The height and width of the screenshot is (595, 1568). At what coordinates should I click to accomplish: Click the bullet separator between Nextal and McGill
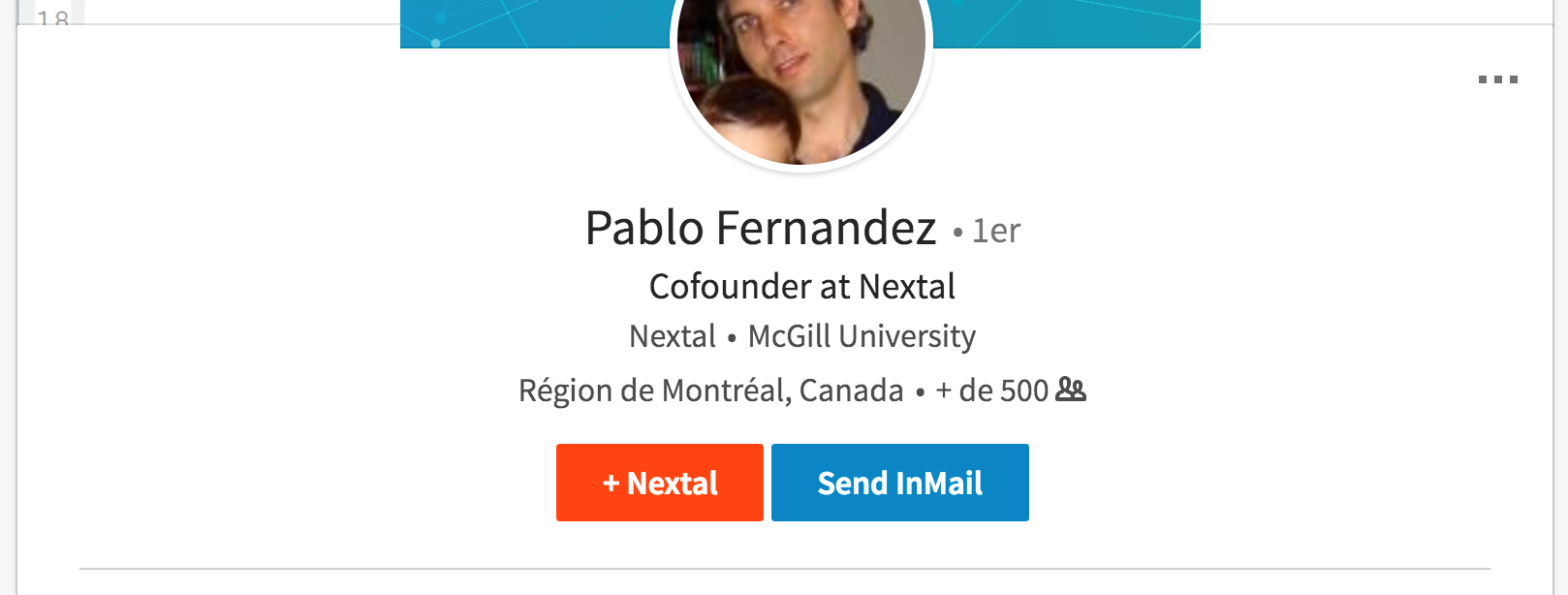732,336
